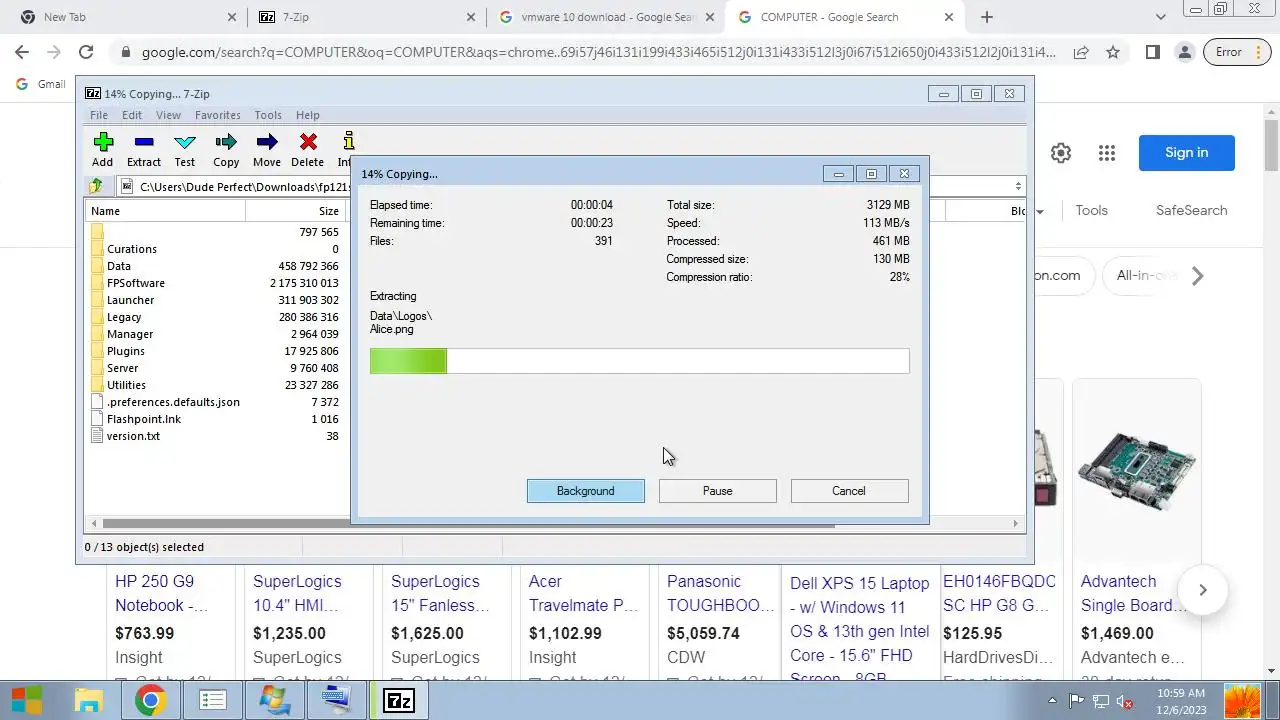Switch to the 7-Zip browser tab
The image size is (1280, 720).
[366, 17]
